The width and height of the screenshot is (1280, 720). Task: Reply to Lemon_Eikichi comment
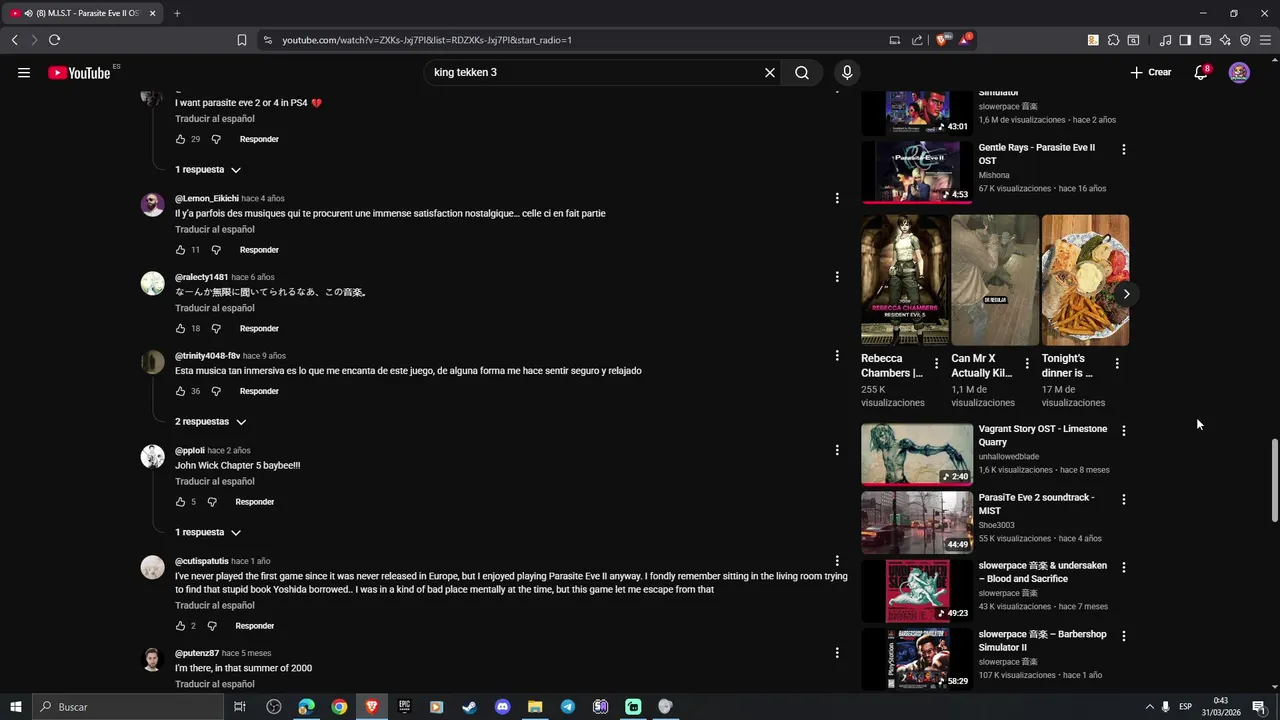point(259,250)
